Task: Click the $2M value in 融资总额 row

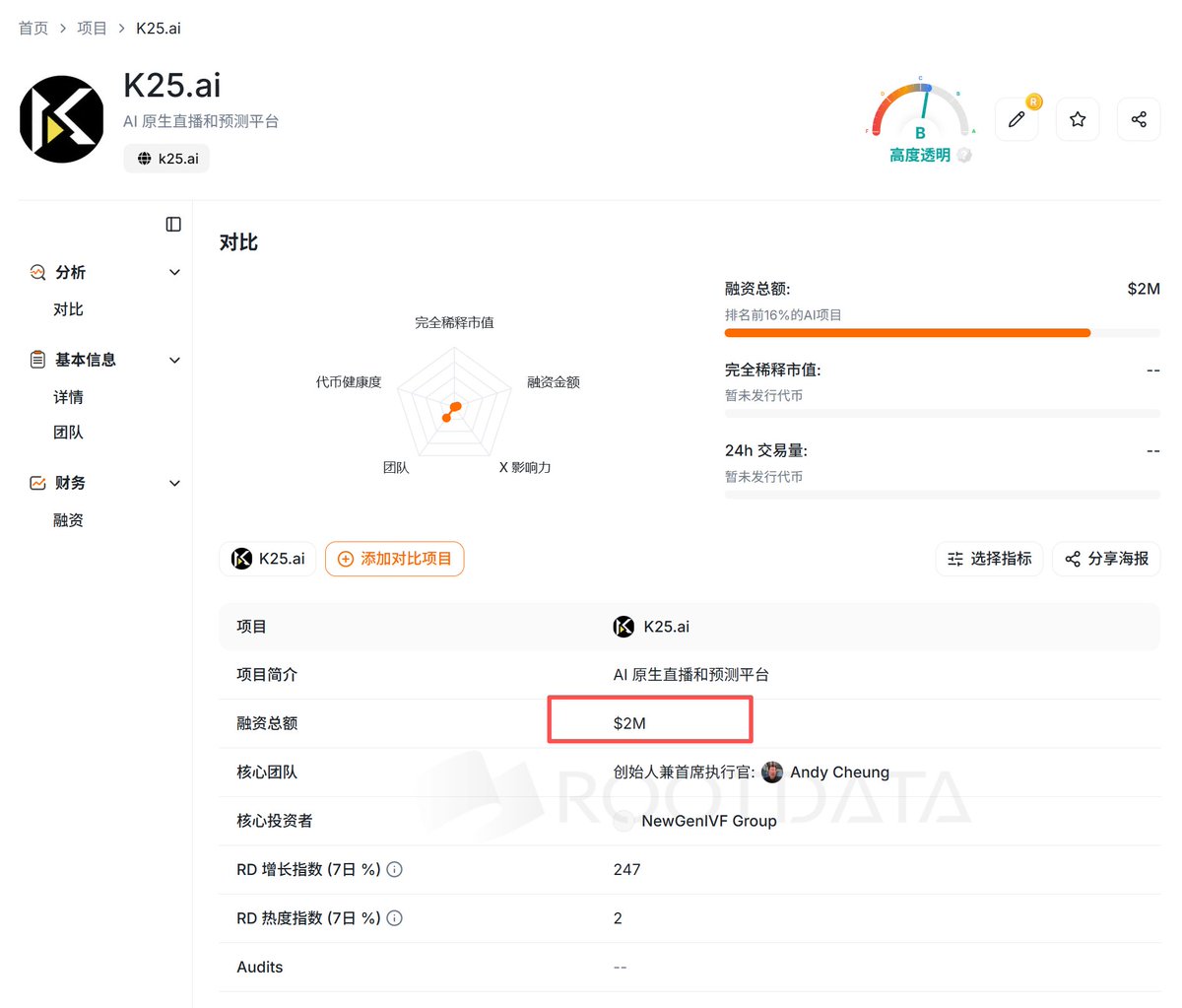Action: [x=629, y=723]
